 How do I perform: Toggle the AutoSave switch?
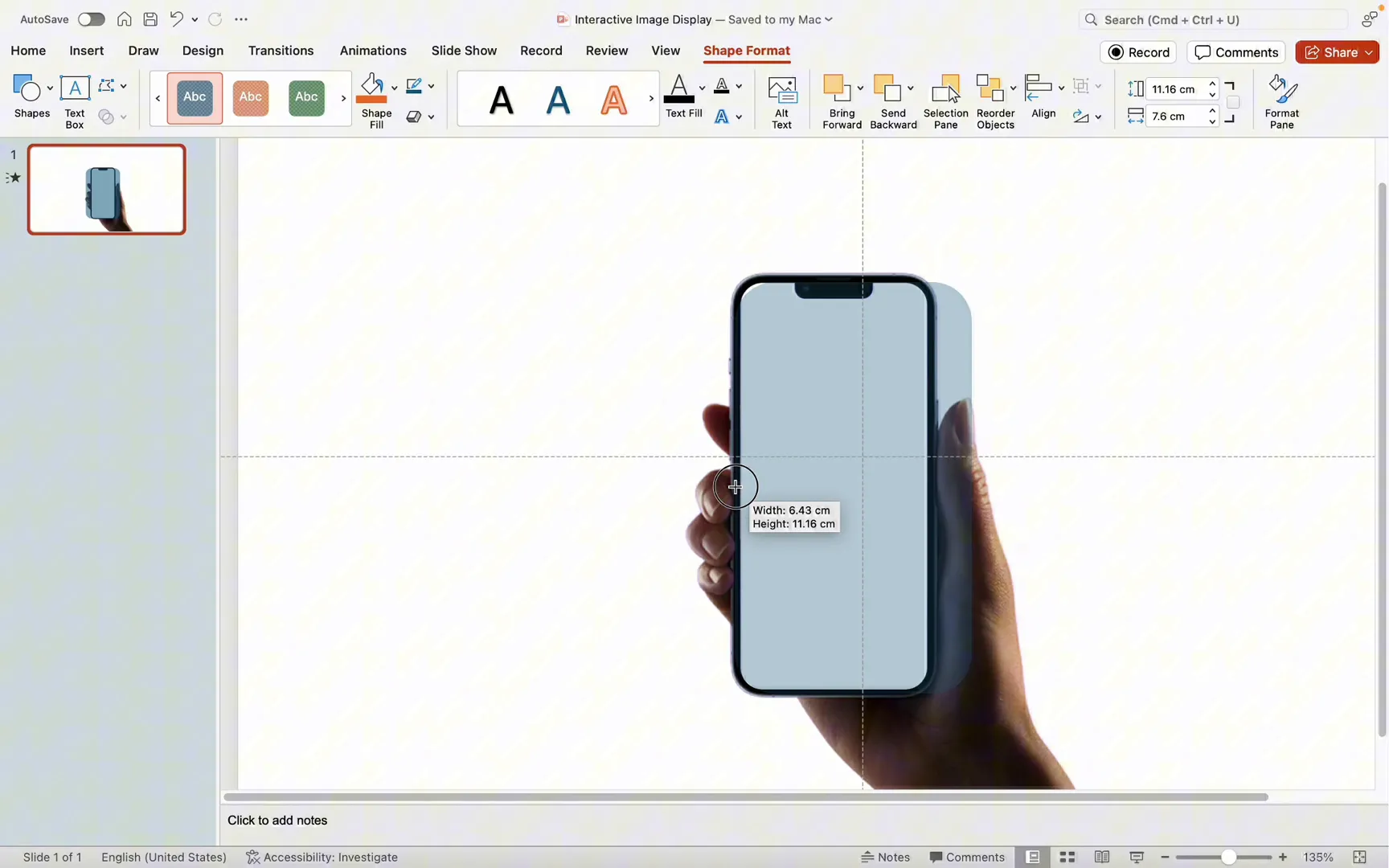(x=91, y=19)
